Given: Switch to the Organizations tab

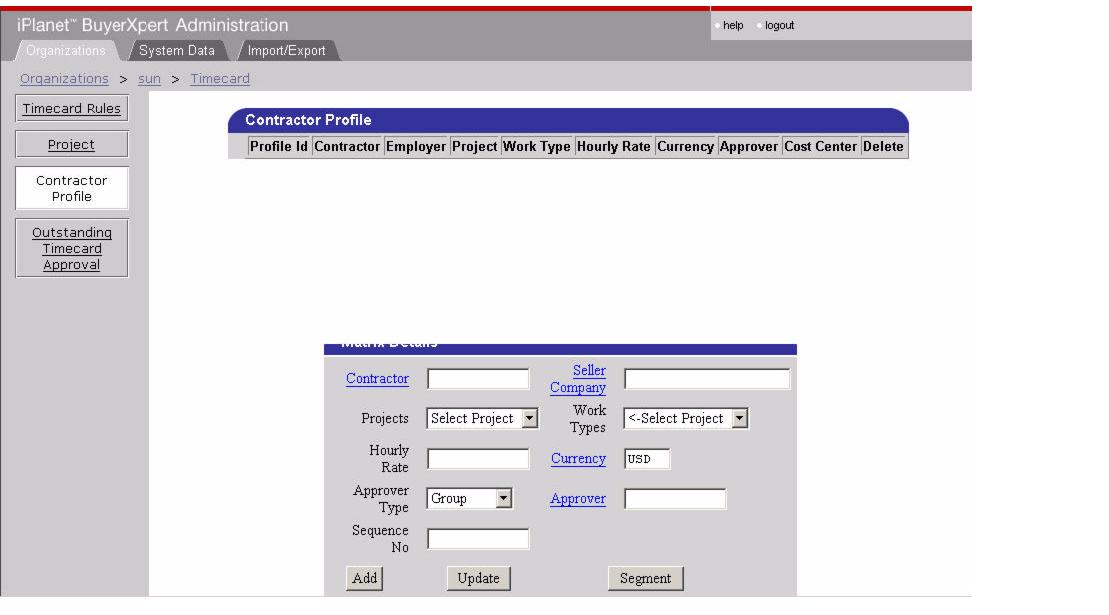Looking at the screenshot, I should click(x=66, y=51).
